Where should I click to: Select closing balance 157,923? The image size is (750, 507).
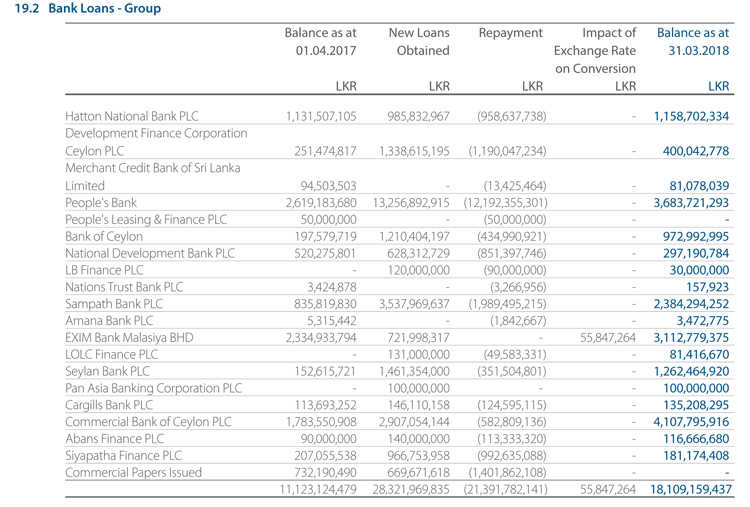[707, 287]
